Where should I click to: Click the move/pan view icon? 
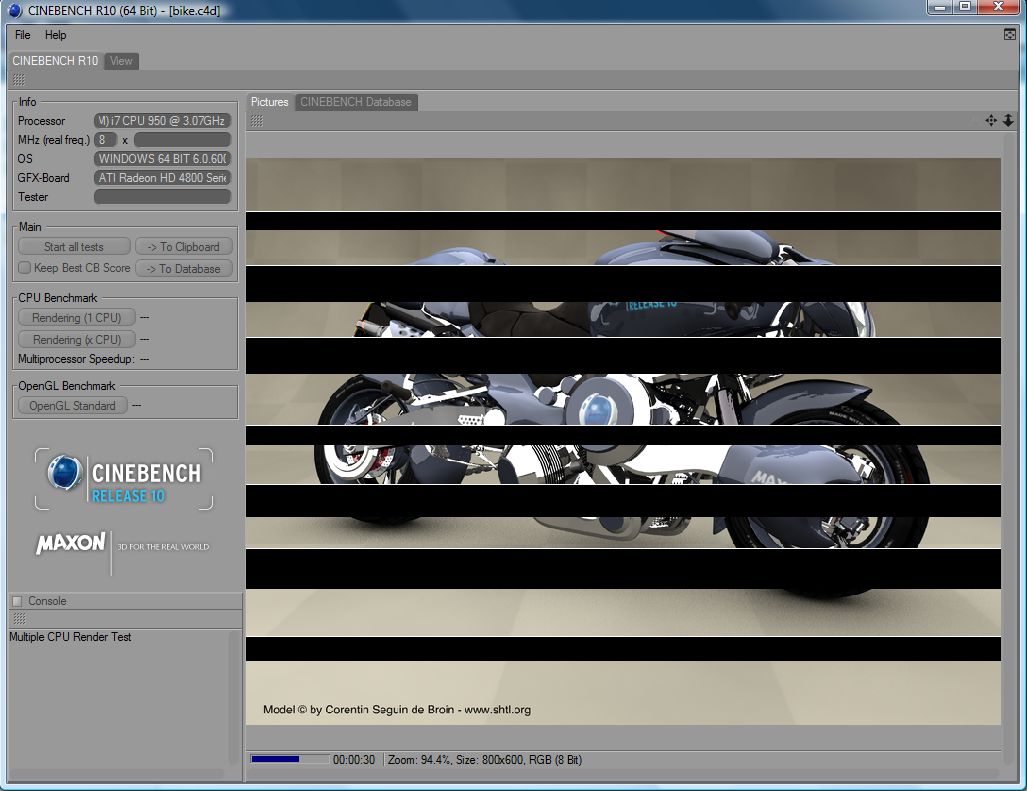pos(991,120)
